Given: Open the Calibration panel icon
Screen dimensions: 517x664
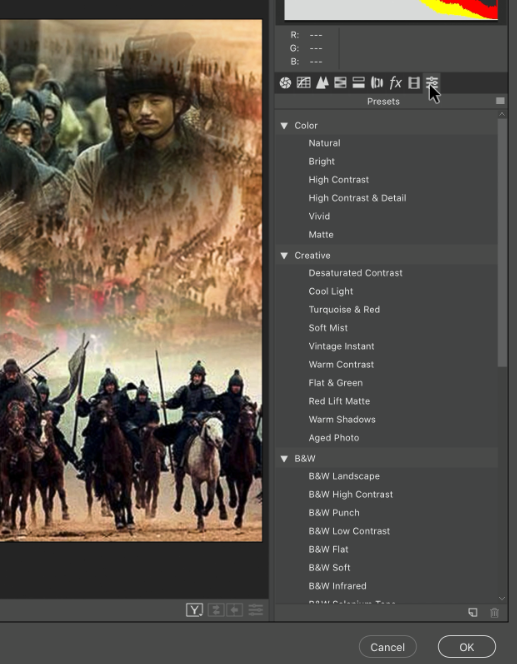Looking at the screenshot, I should tap(414, 83).
